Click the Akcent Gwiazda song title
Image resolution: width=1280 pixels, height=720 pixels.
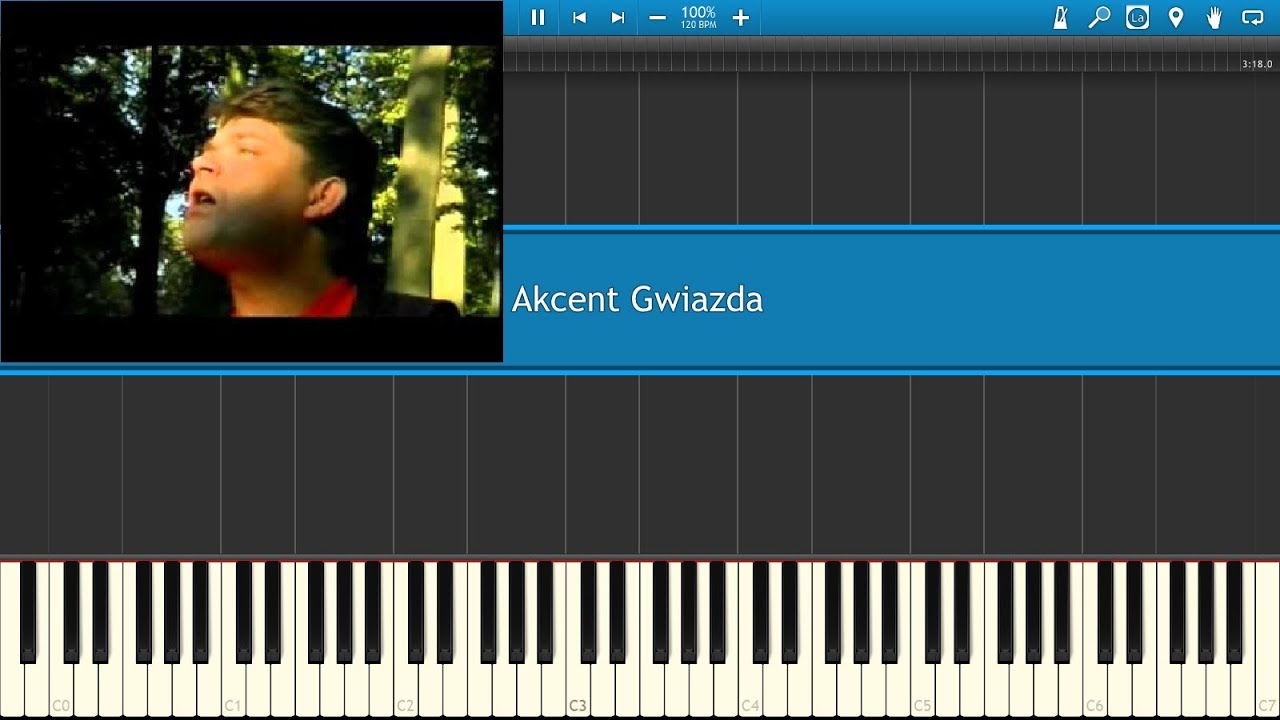pos(637,299)
